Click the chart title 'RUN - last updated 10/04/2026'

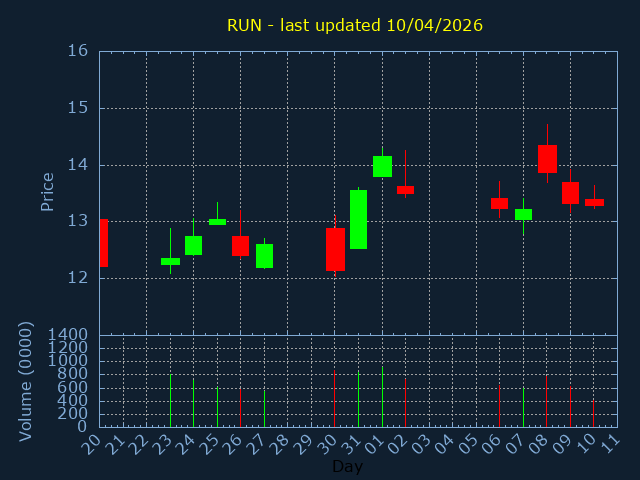pos(354,25)
